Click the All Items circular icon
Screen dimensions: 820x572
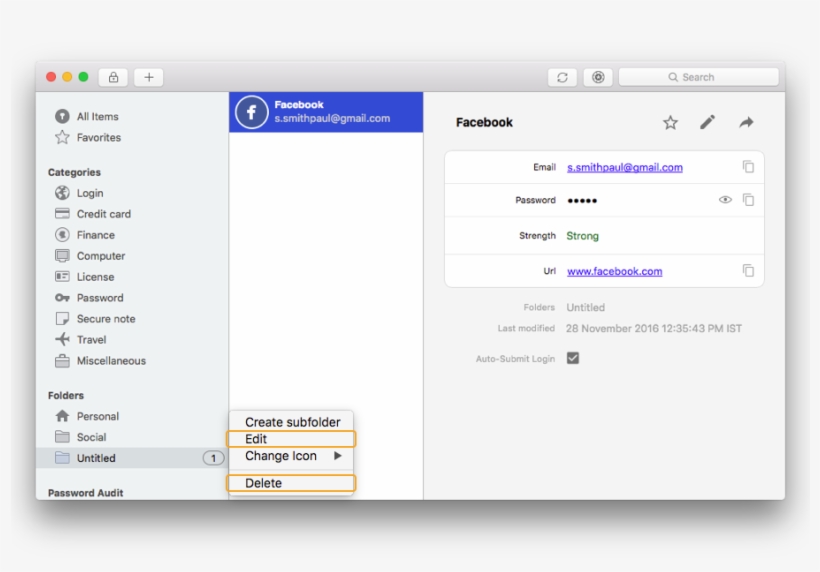[62, 116]
